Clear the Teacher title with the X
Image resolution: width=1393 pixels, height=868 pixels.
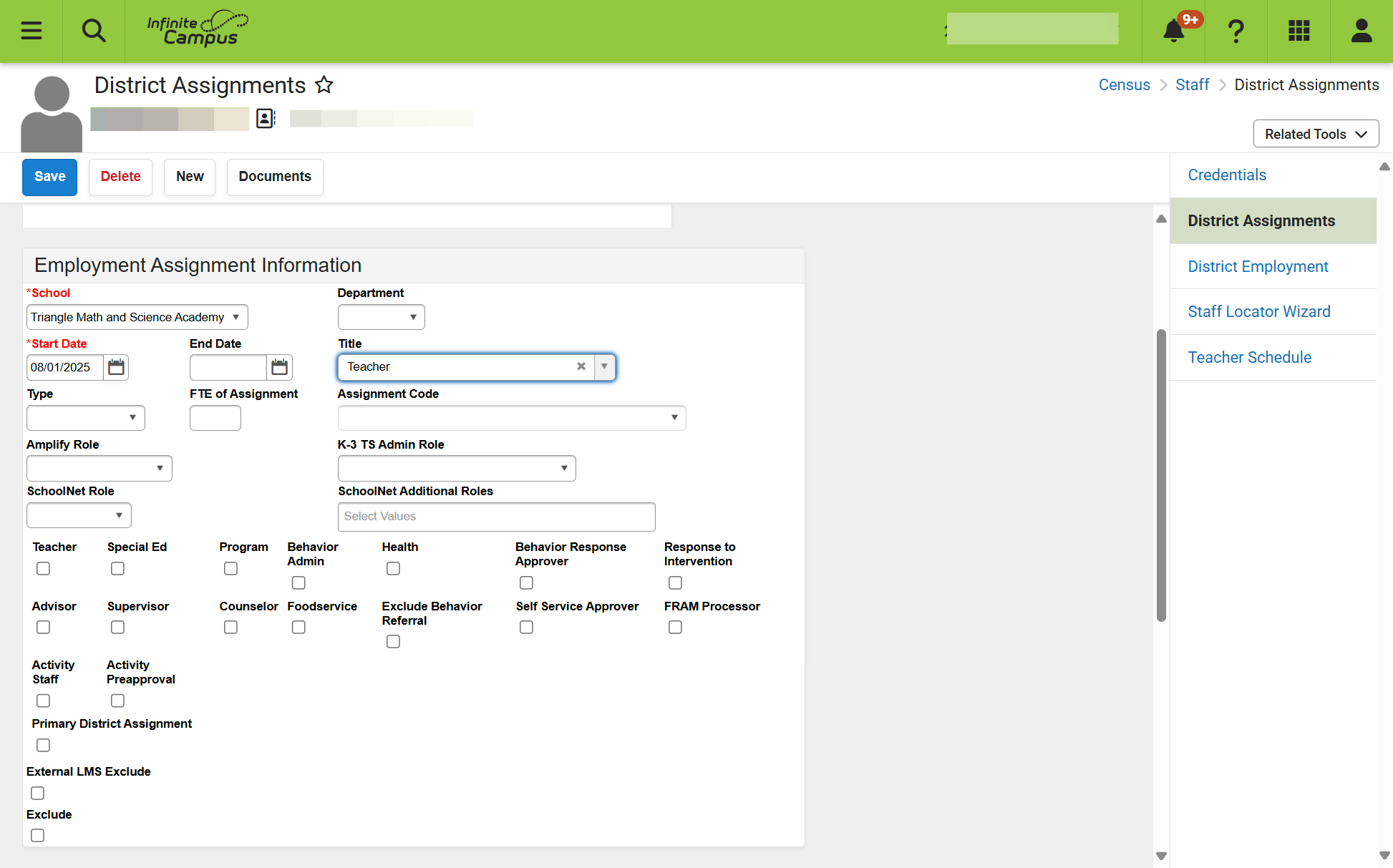pos(581,366)
